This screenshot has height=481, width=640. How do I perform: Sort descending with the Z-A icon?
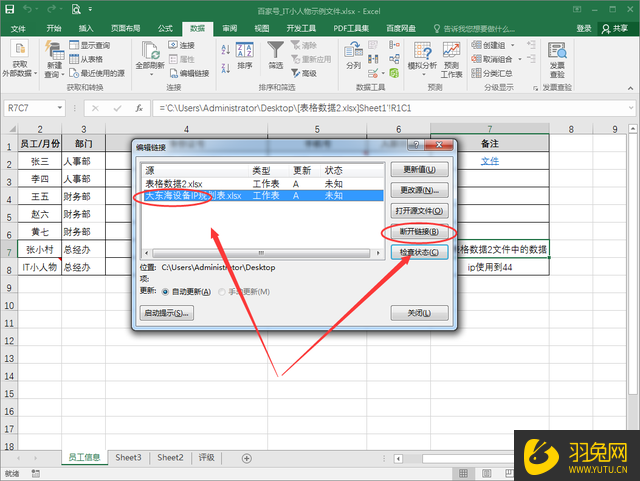[x=225, y=68]
